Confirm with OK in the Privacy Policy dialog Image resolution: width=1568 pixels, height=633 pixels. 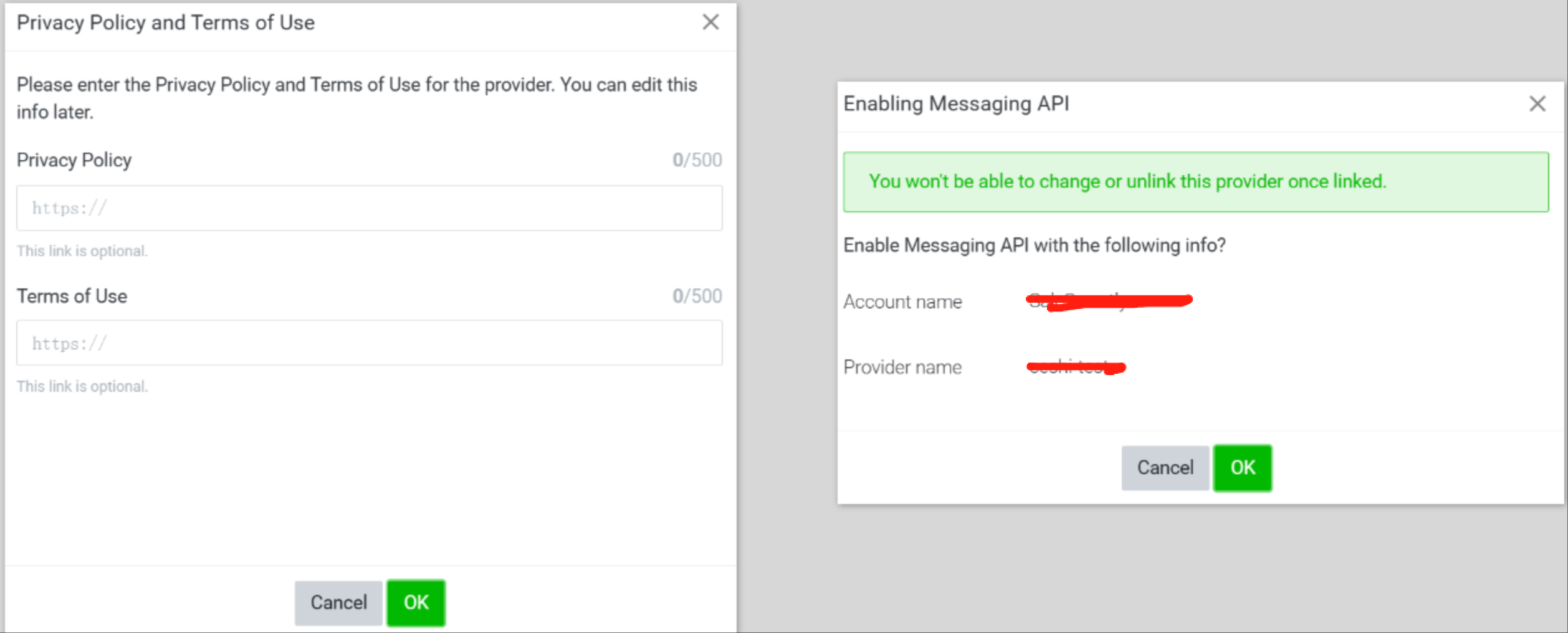pyautogui.click(x=416, y=602)
